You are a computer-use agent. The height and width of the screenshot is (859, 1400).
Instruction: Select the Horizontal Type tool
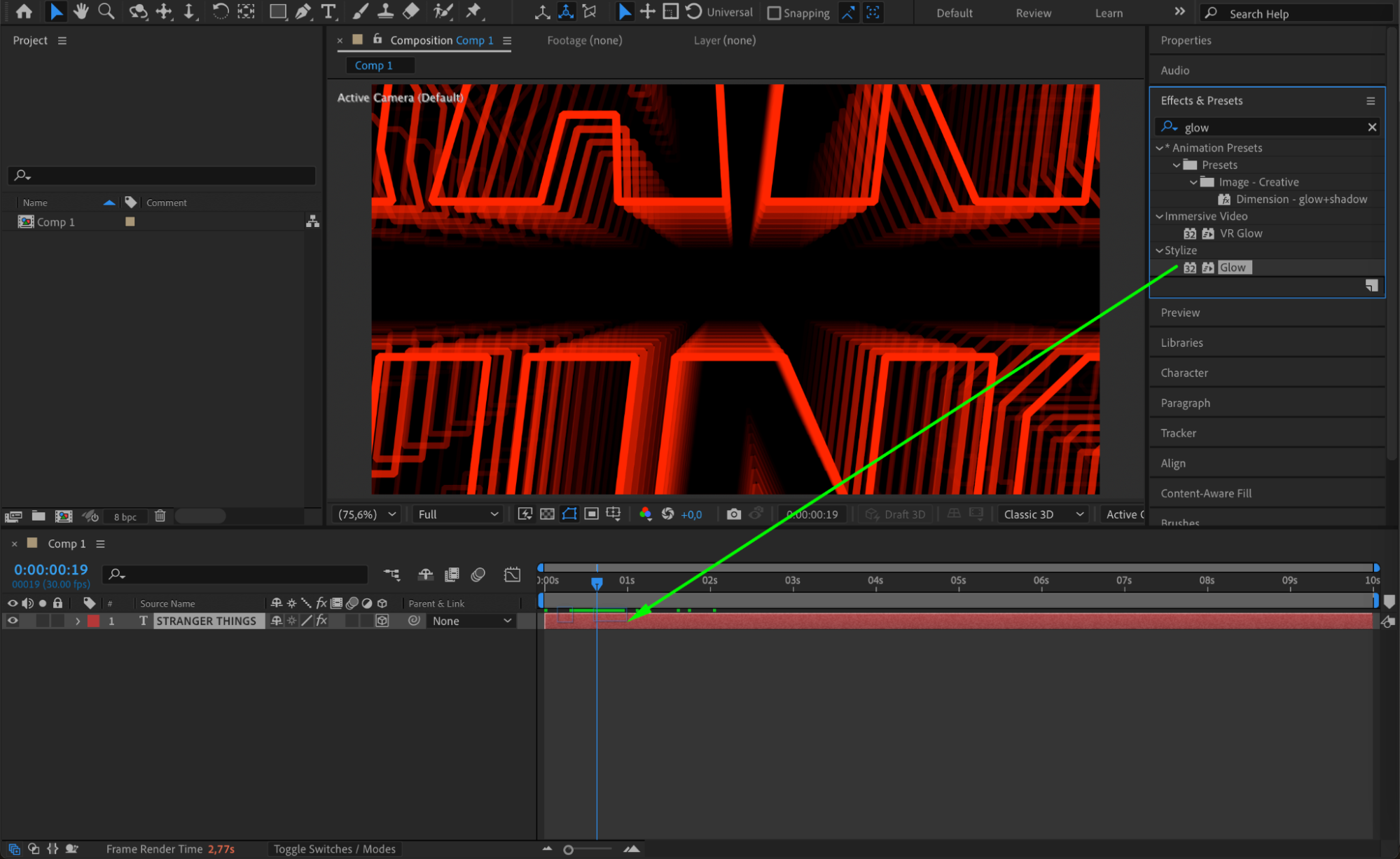pyautogui.click(x=328, y=11)
